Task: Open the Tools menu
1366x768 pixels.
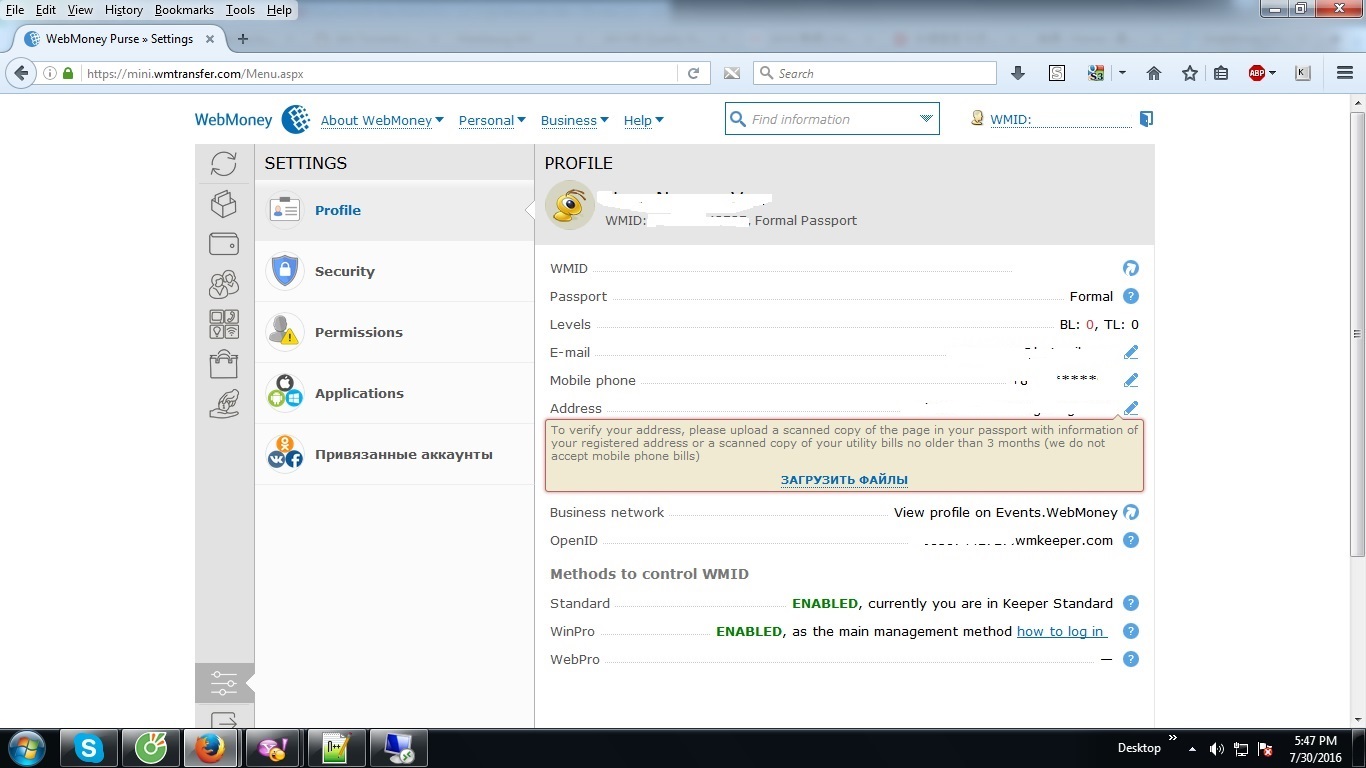Action: click(x=240, y=10)
